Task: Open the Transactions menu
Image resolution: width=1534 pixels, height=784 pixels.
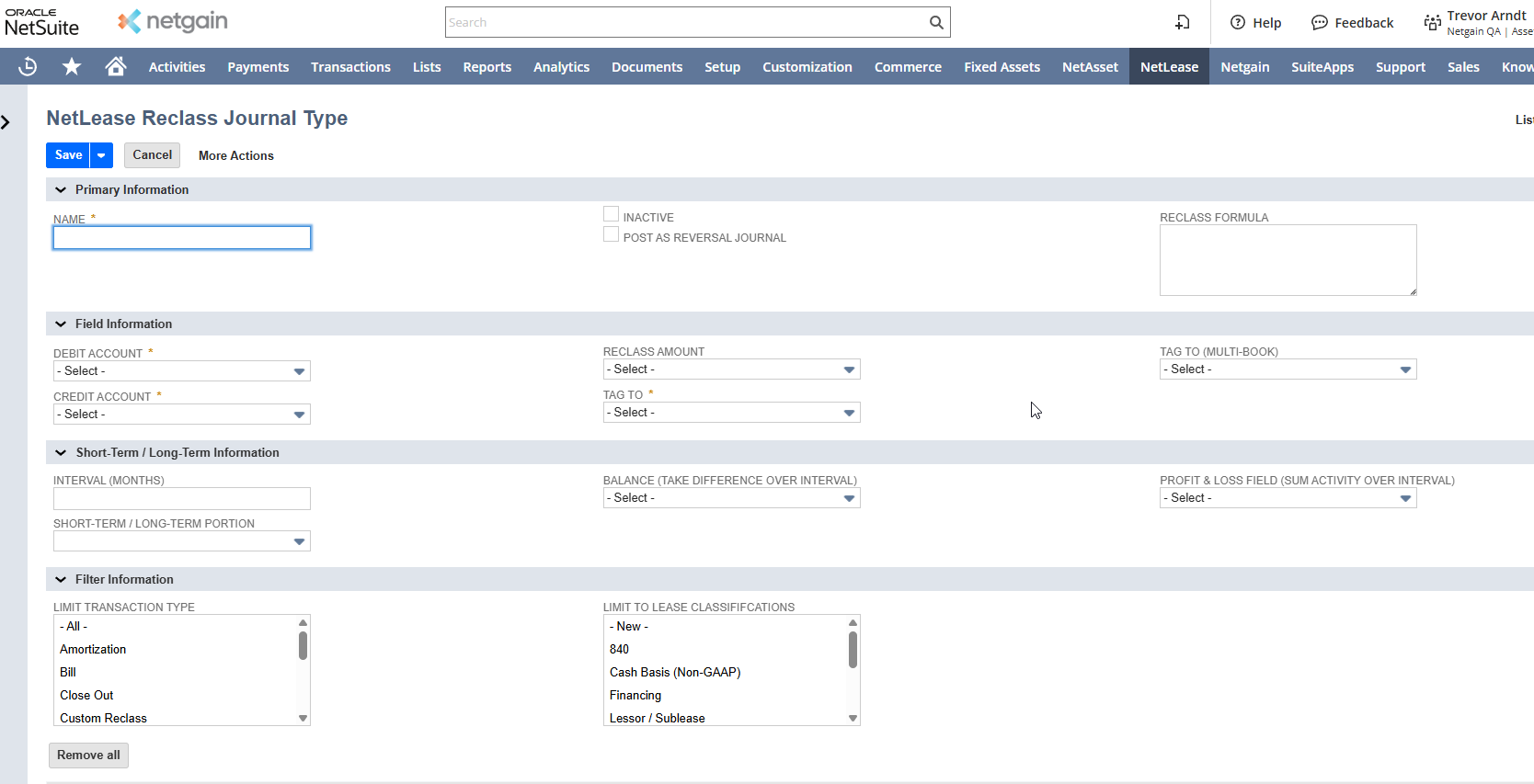Action: pyautogui.click(x=350, y=67)
